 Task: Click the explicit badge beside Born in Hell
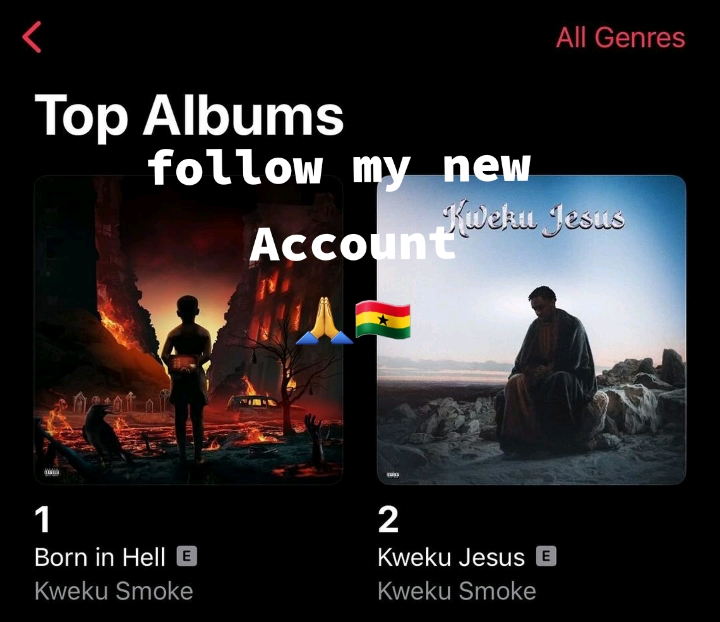187,556
